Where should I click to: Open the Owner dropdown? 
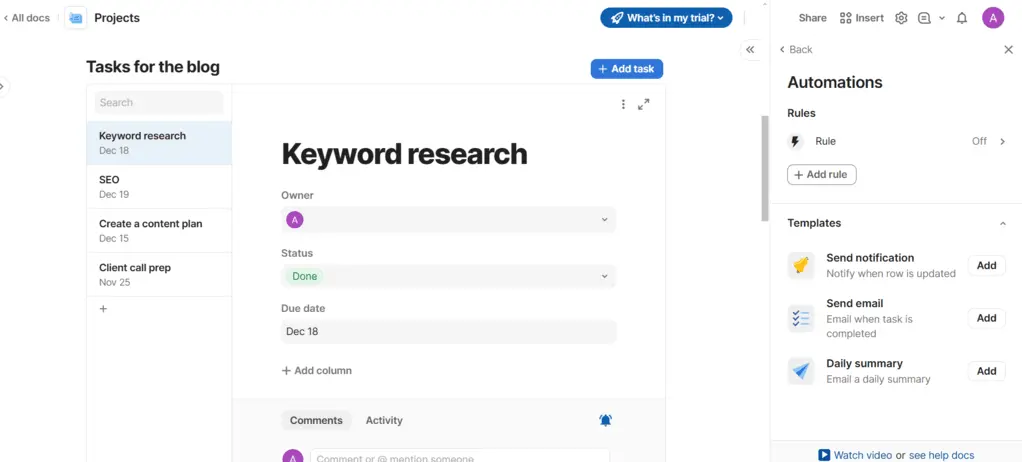click(x=448, y=220)
